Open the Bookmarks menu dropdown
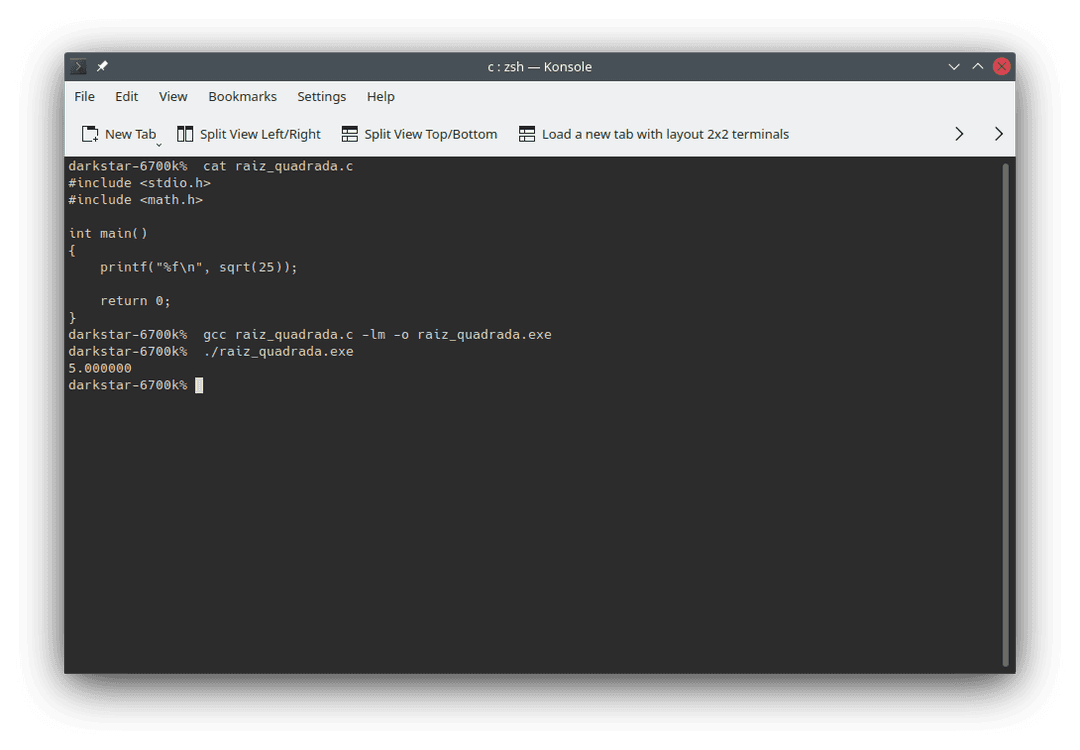The height and width of the screenshot is (750, 1080). (242, 96)
